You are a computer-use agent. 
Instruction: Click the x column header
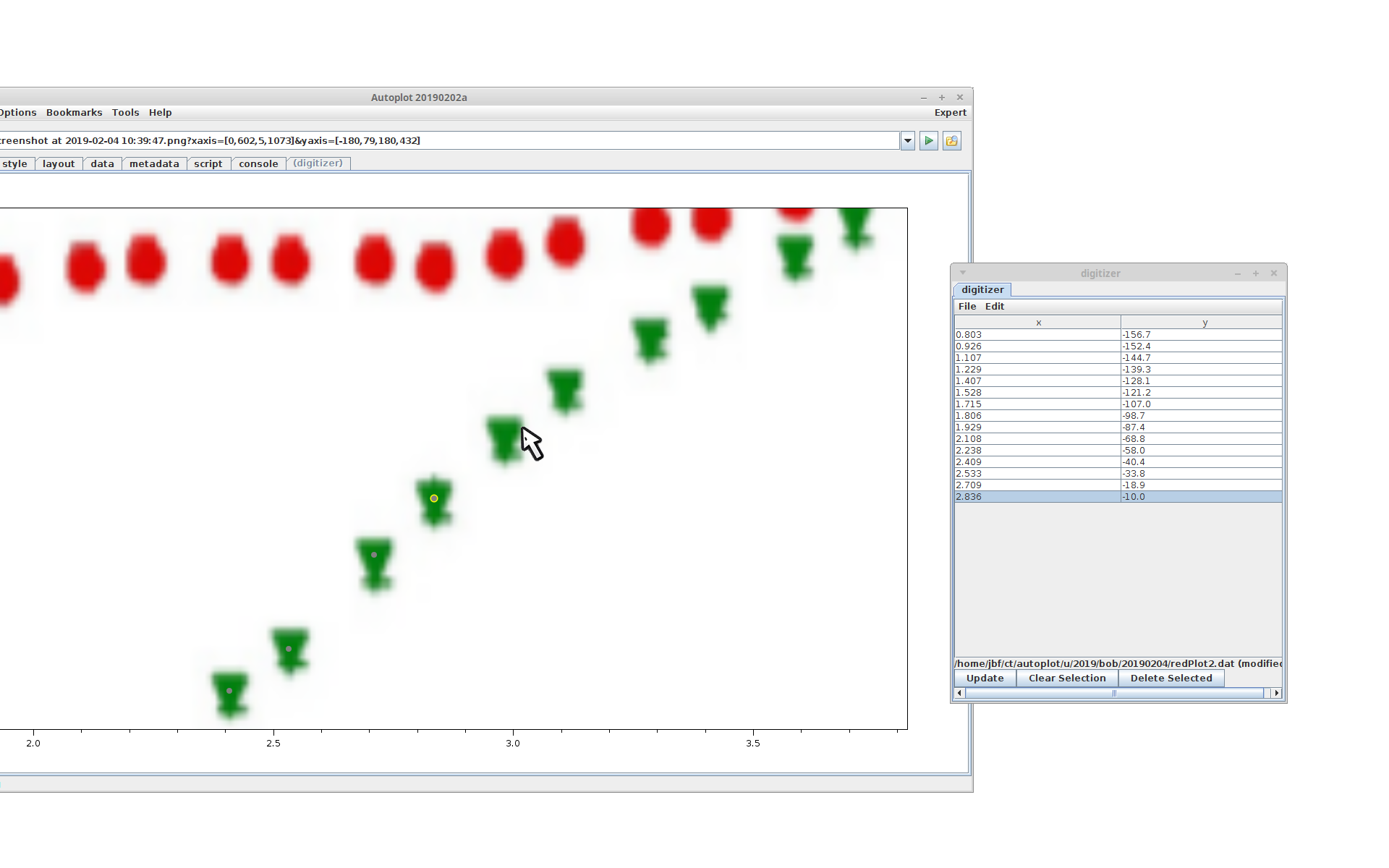[1038, 323]
